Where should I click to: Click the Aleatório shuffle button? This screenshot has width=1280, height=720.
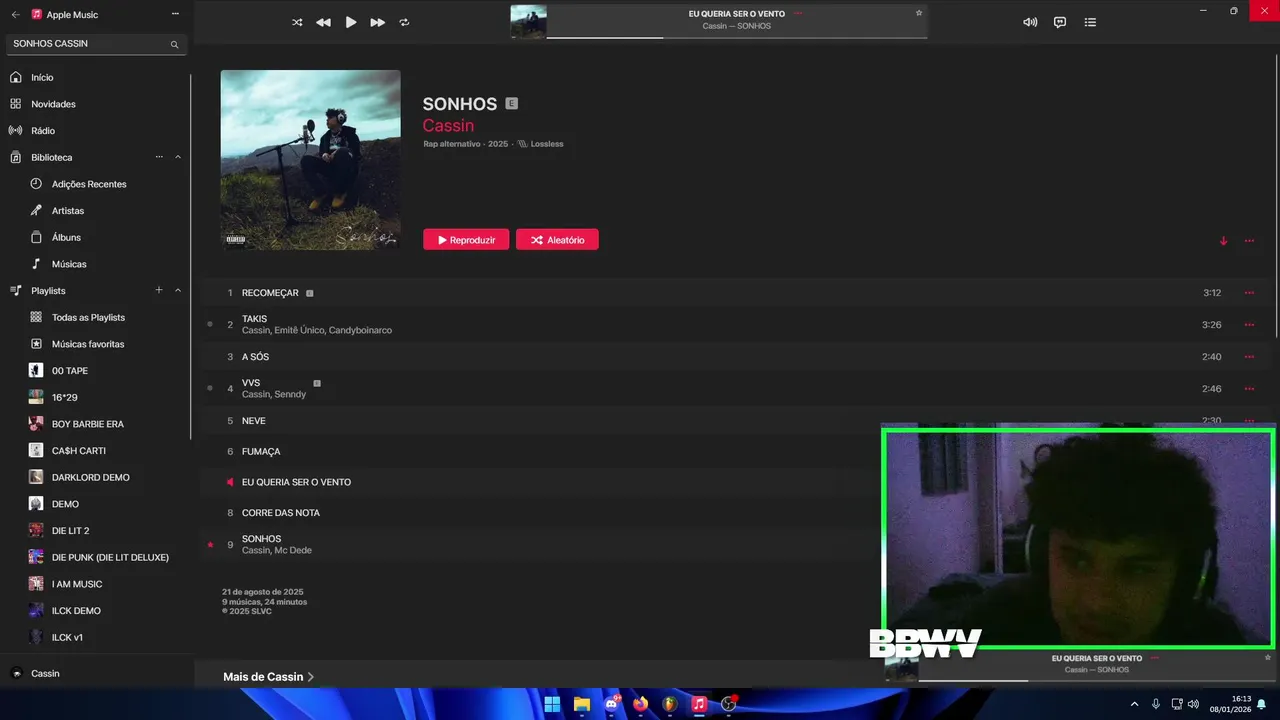coord(557,240)
